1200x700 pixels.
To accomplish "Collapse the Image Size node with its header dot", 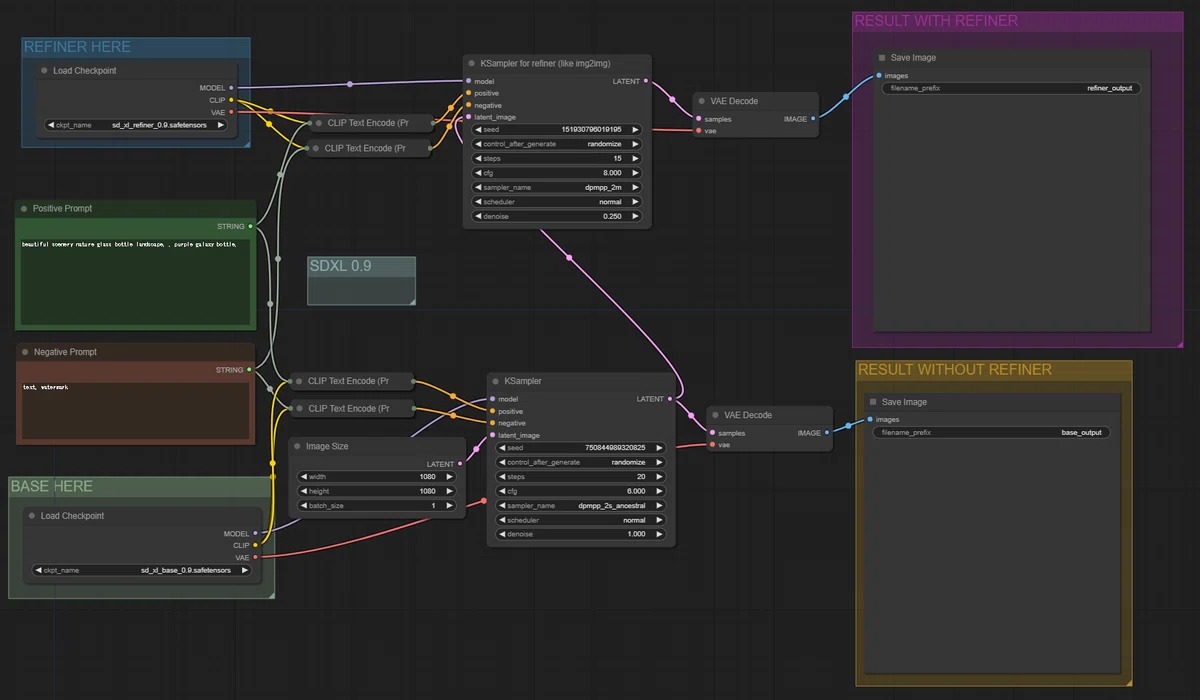I will (x=297, y=446).
